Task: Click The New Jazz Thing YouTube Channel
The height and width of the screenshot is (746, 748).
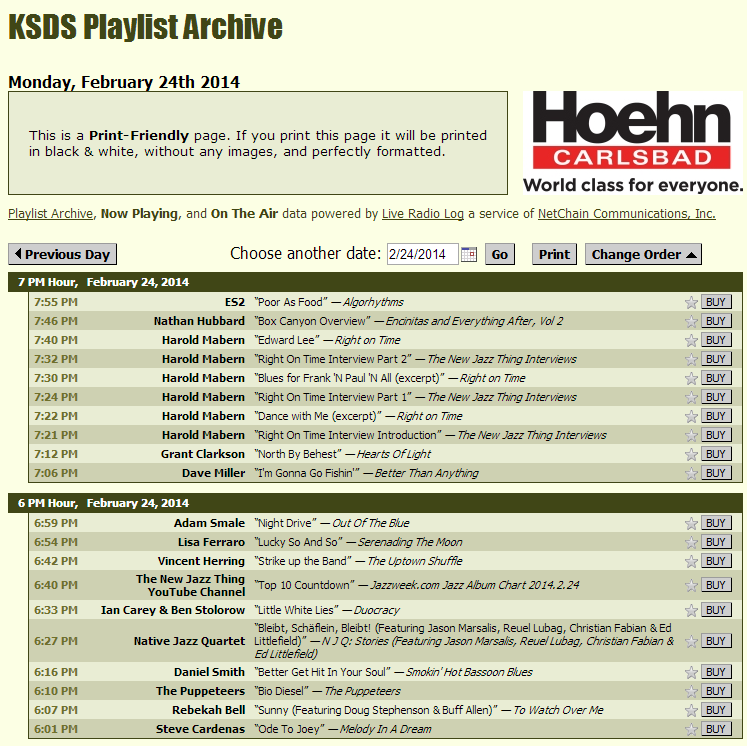Action: 190,585
